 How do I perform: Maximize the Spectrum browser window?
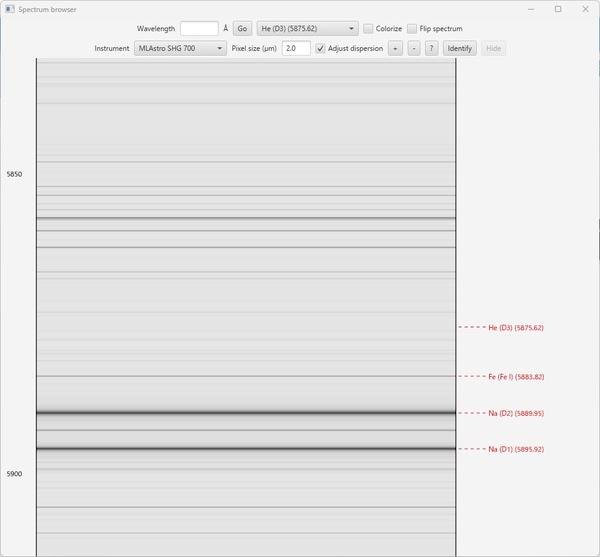point(558,9)
